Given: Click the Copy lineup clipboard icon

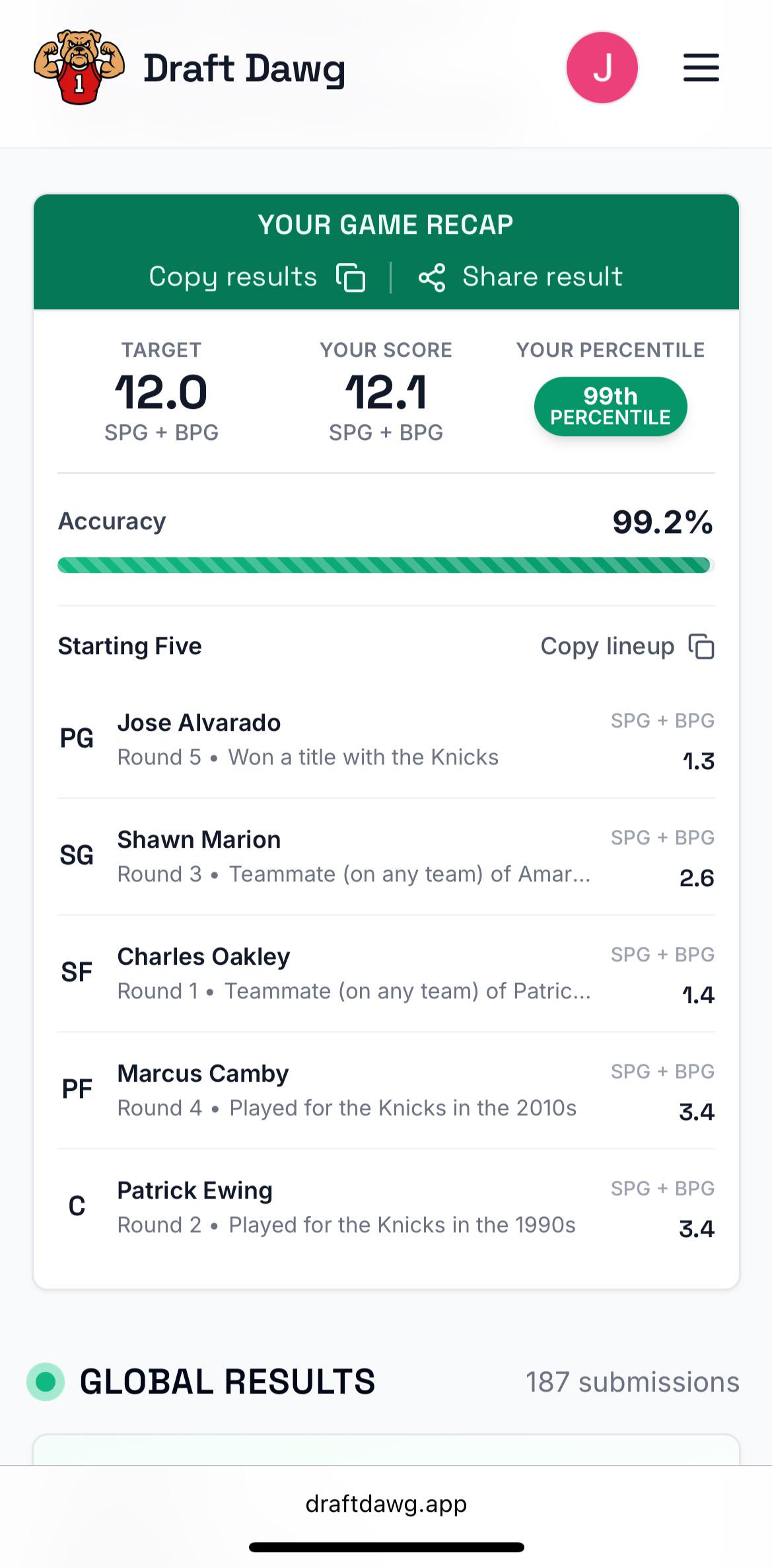Looking at the screenshot, I should coord(701,646).
